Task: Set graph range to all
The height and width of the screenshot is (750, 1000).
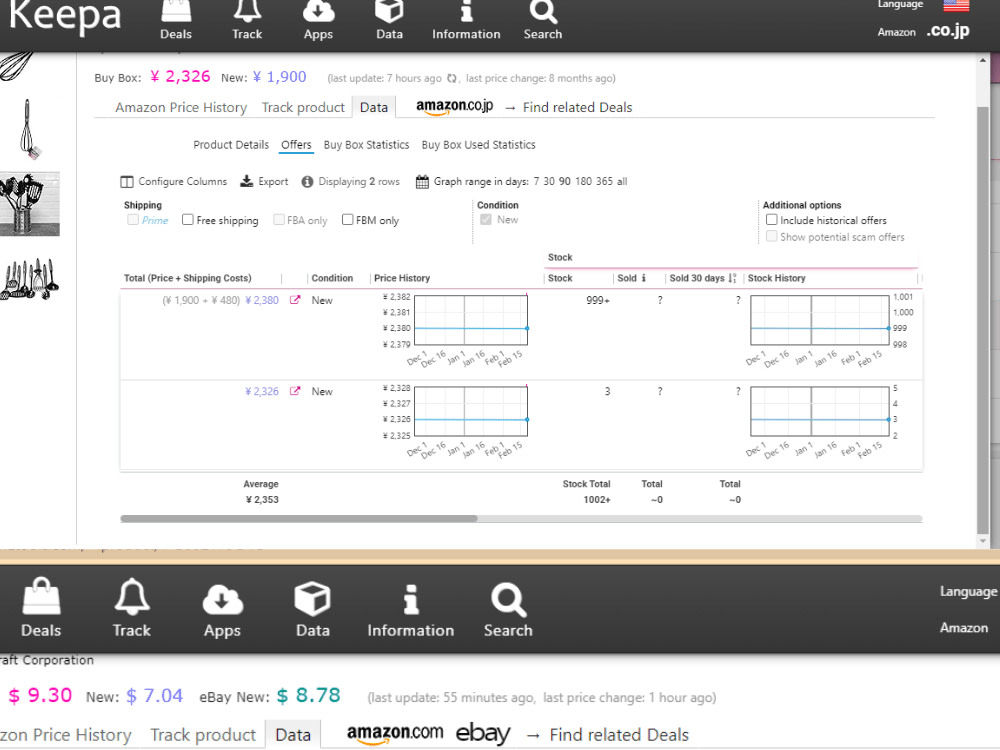Action: coord(622,181)
